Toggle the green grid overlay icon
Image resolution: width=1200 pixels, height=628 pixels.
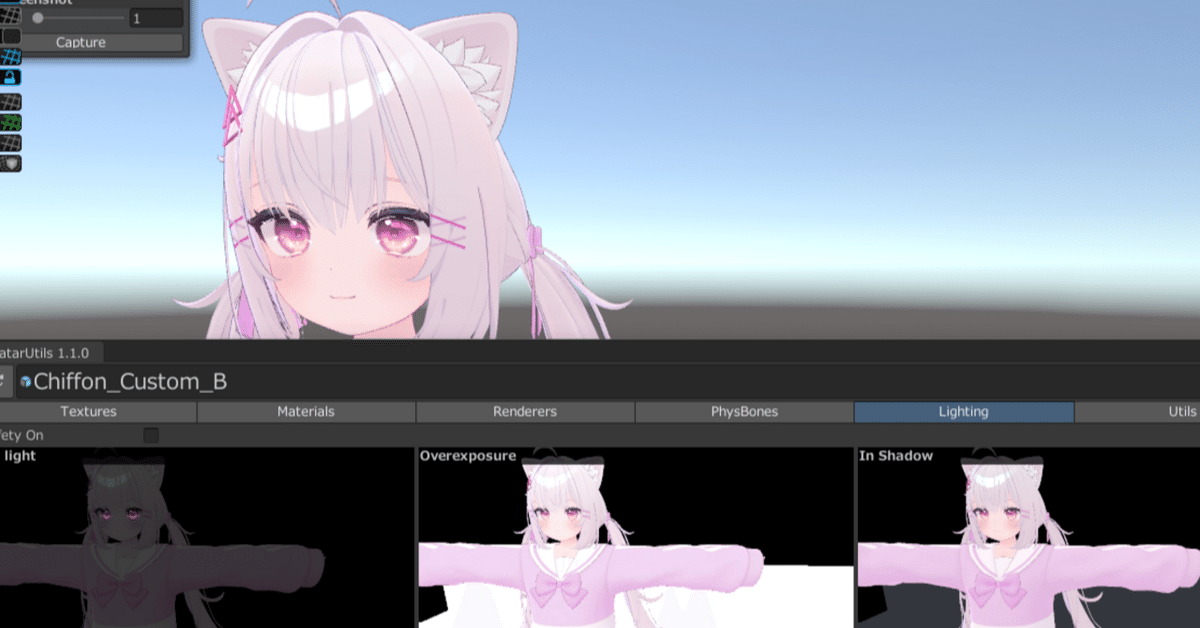pyautogui.click(x=11, y=122)
